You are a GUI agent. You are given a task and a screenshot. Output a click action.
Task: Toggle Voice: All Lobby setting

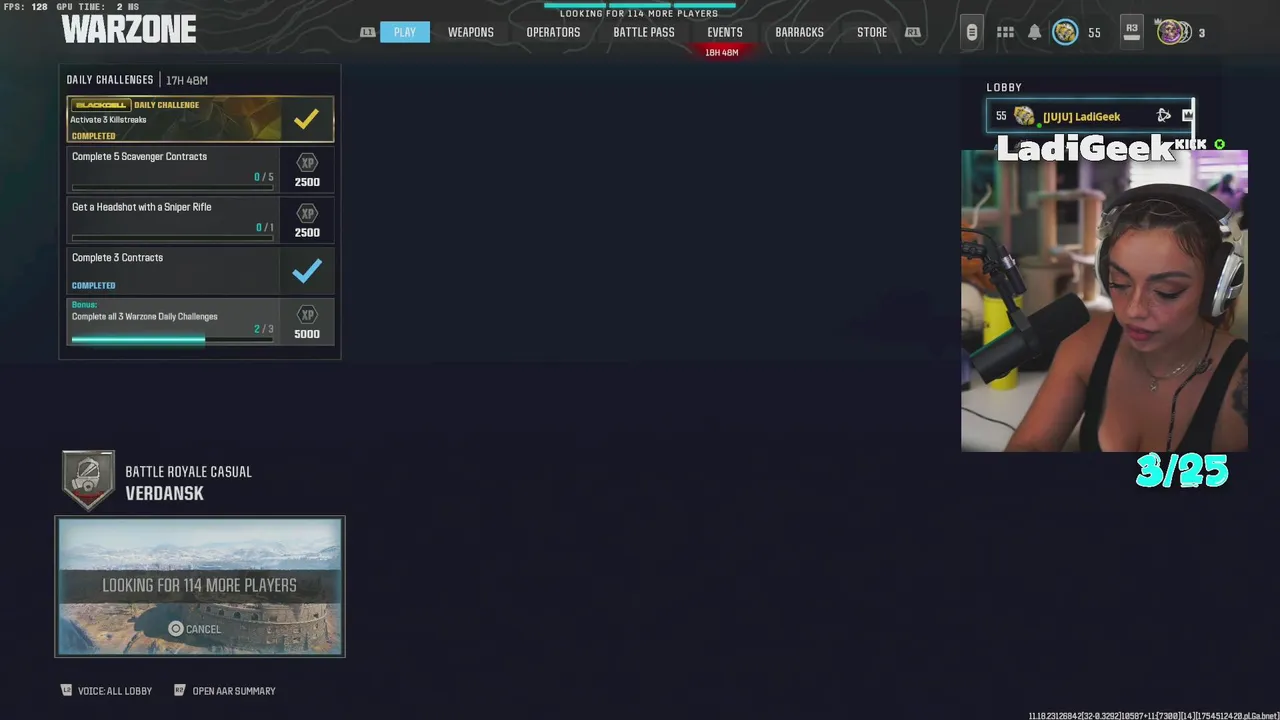(x=106, y=690)
